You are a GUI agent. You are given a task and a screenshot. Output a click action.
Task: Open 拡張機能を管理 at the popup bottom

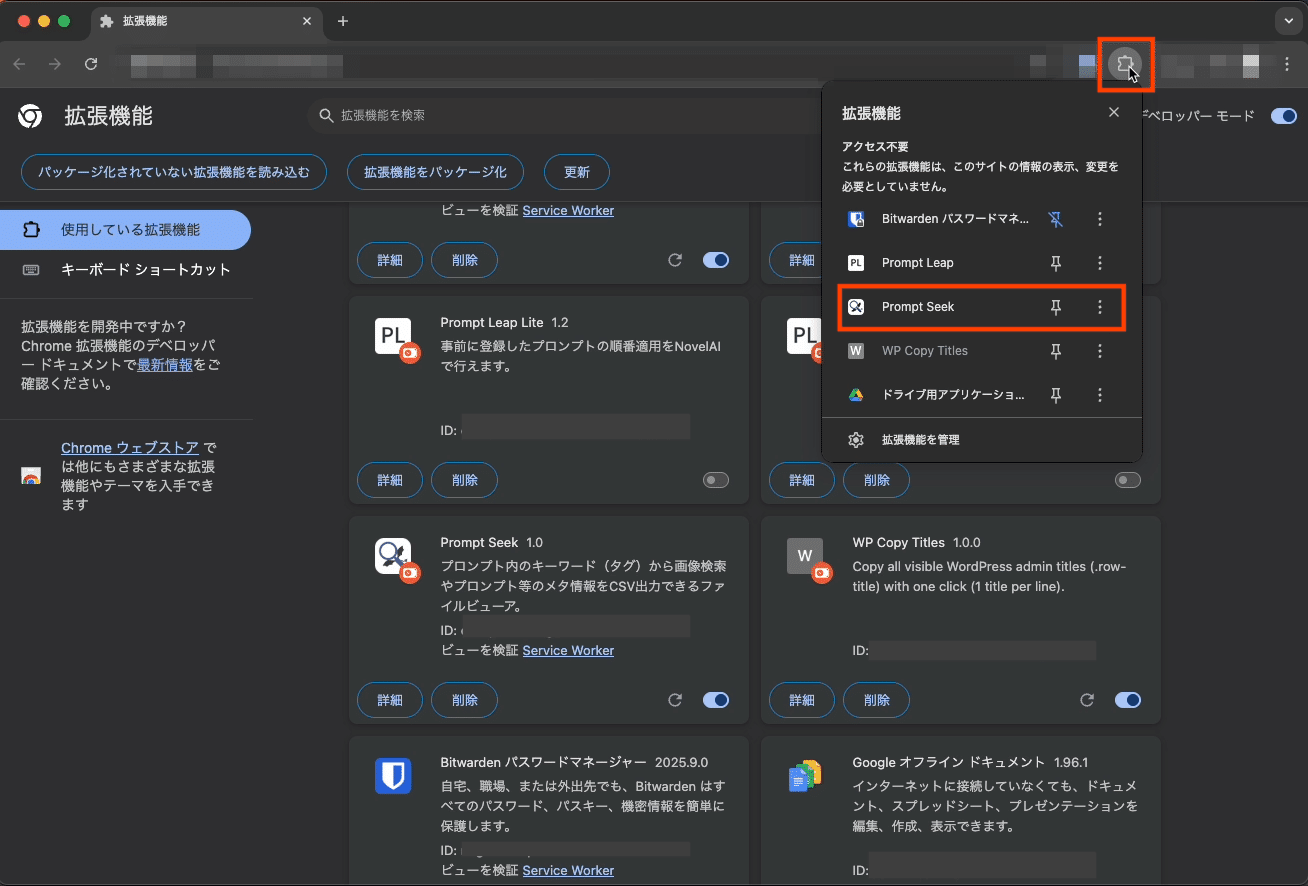pos(981,440)
